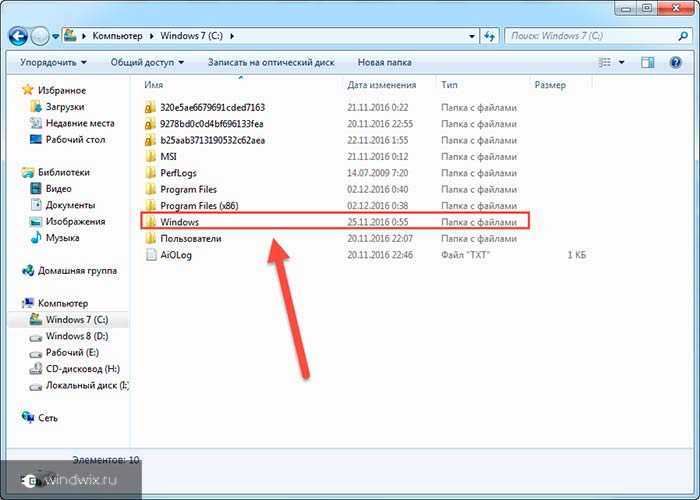The image size is (700, 500).
Task: Click date 14.07.2009 7:20 of PerfLogs
Action: tap(378, 173)
